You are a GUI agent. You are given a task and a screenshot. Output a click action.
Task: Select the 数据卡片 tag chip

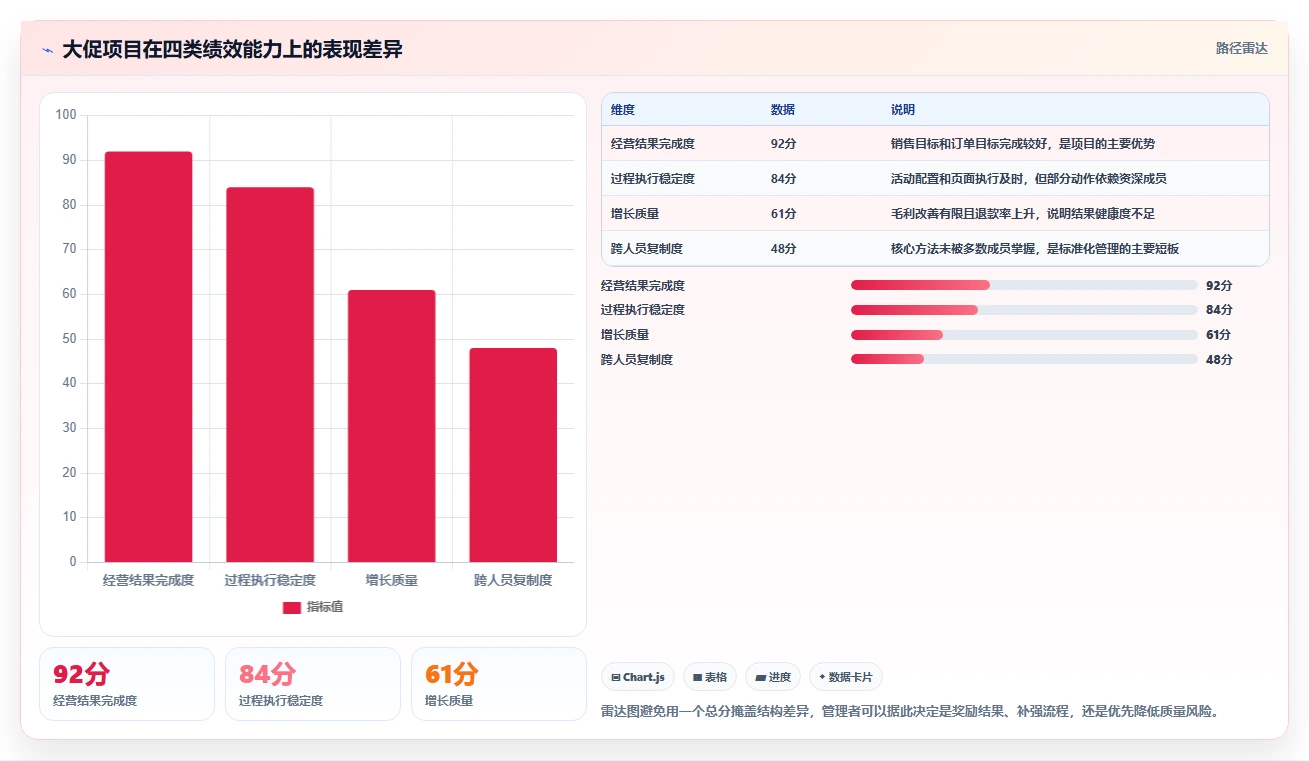(845, 677)
